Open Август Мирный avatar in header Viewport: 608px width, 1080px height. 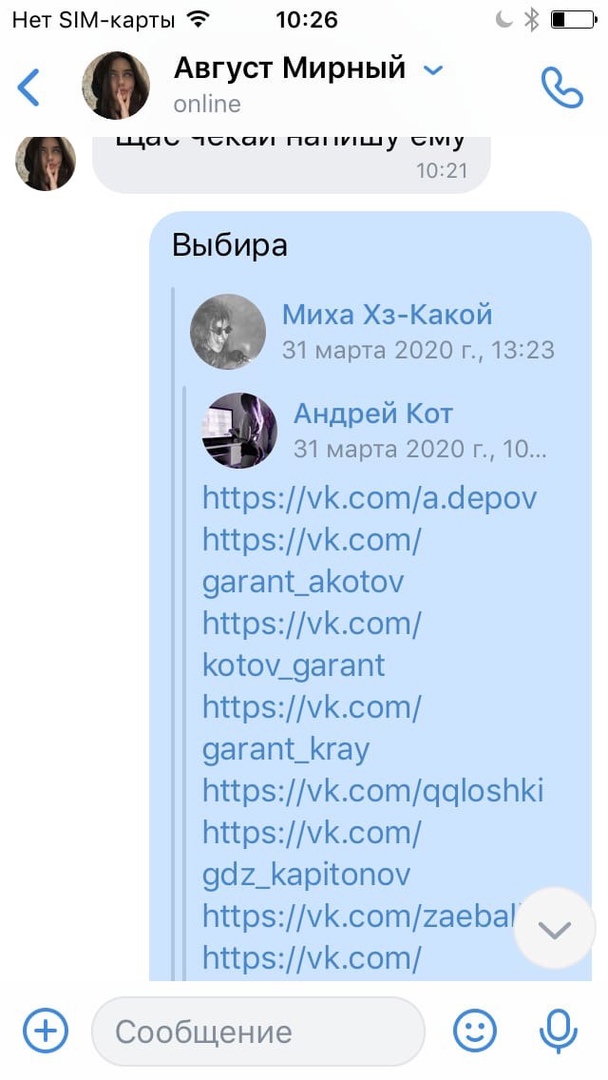click(x=116, y=85)
